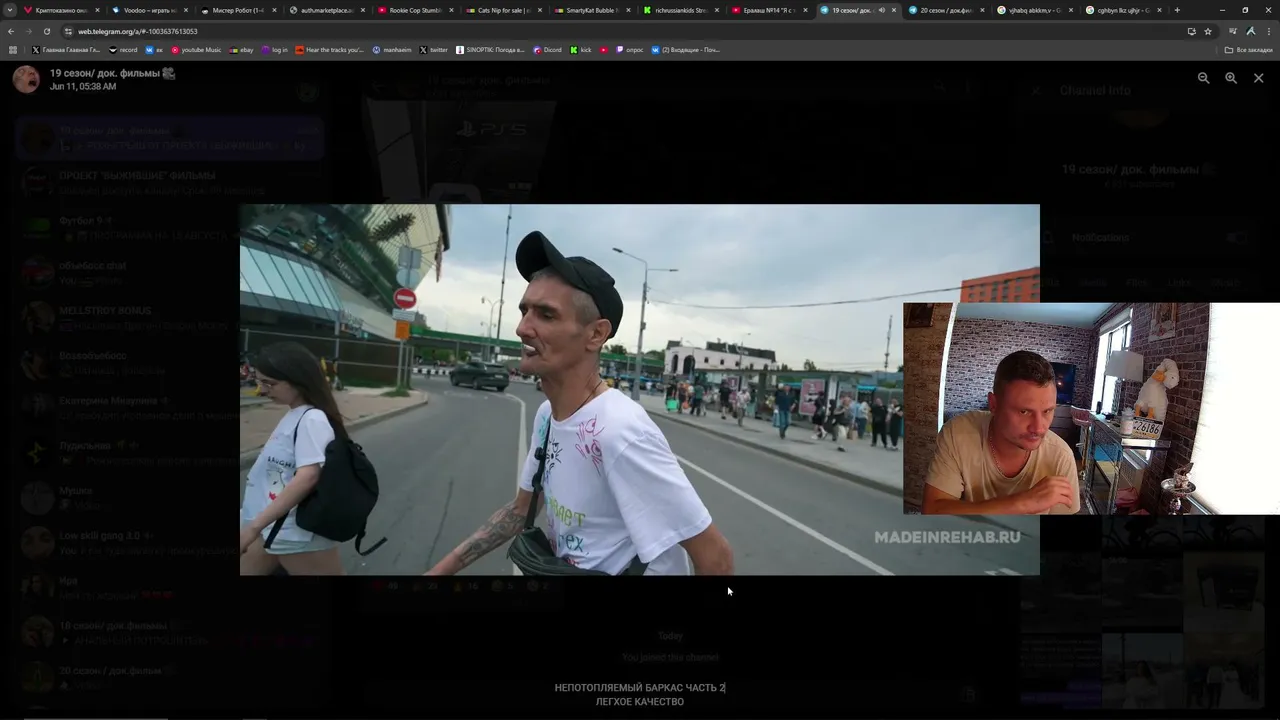Image resolution: width=1280 pixels, height=720 pixels.
Task: Close the Мистер Робот tab
Action: 274,10
